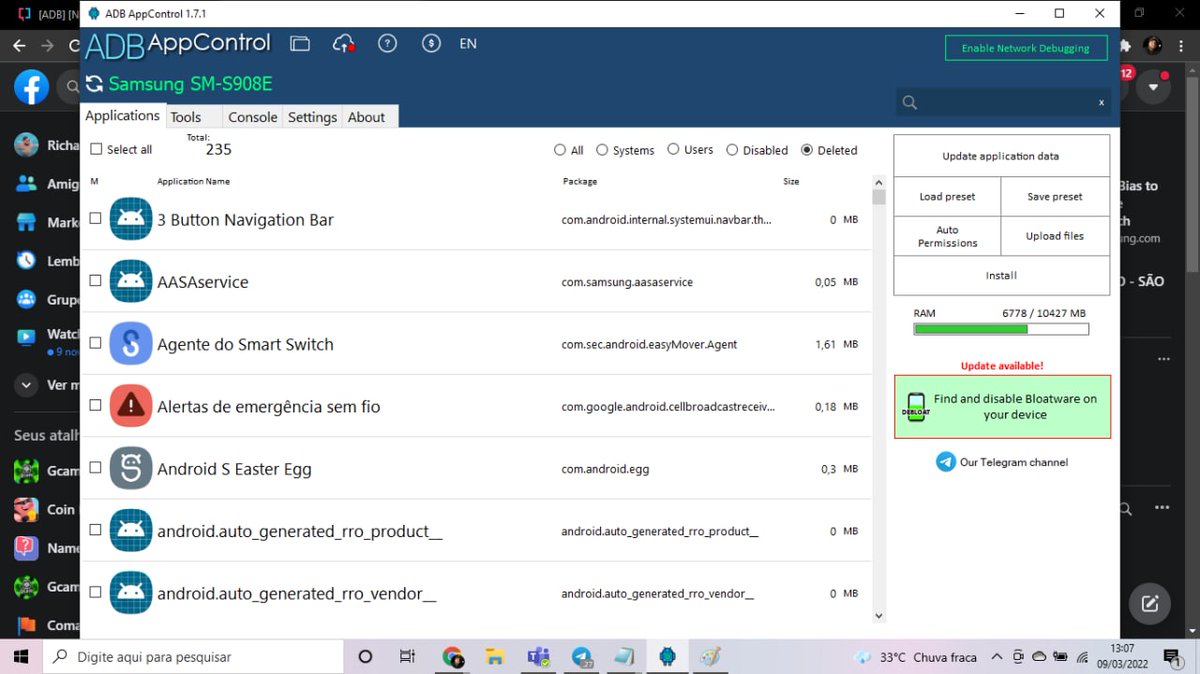Toggle the Select all checkbox
The width and height of the screenshot is (1200, 674).
(x=96, y=149)
